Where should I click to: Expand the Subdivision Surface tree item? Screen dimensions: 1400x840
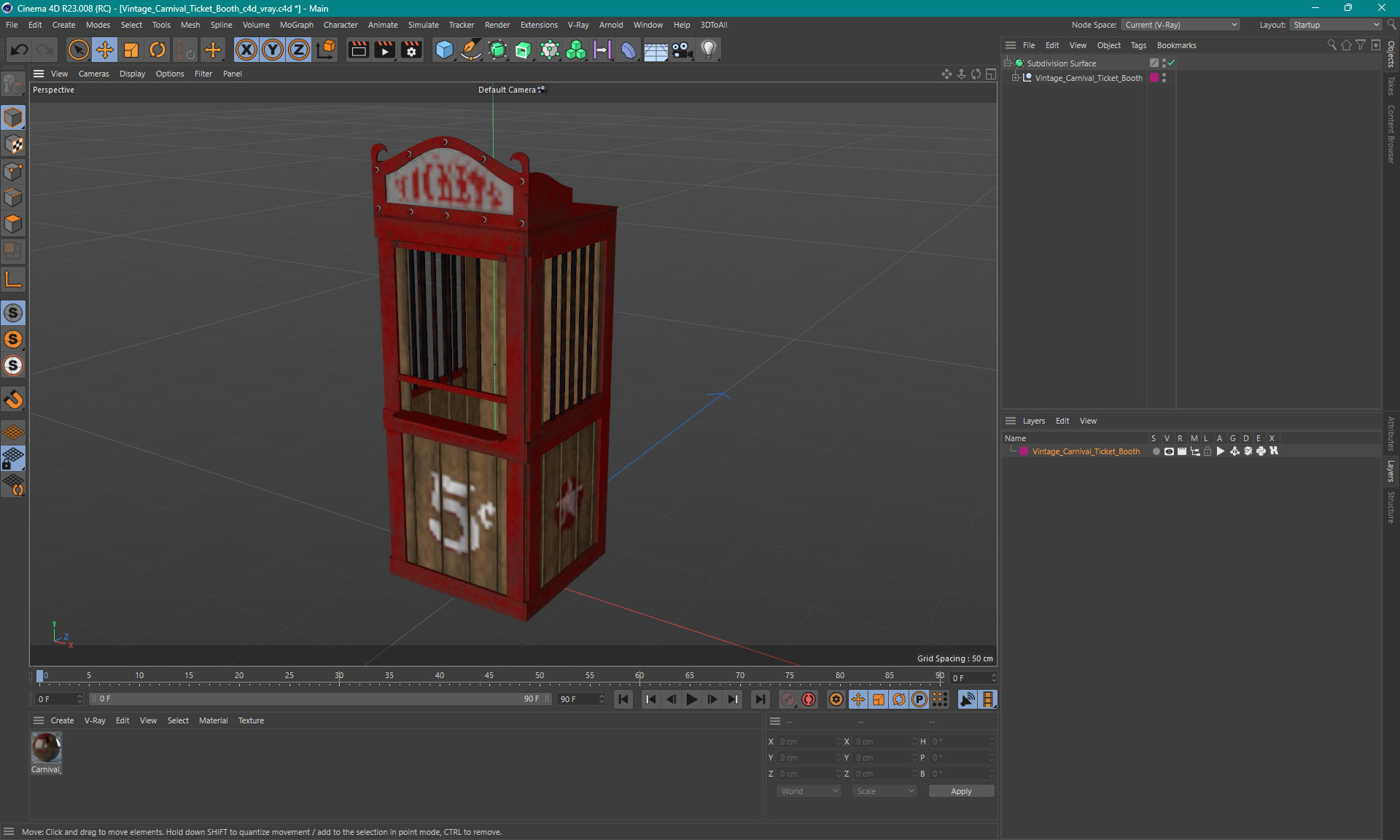tap(1008, 63)
